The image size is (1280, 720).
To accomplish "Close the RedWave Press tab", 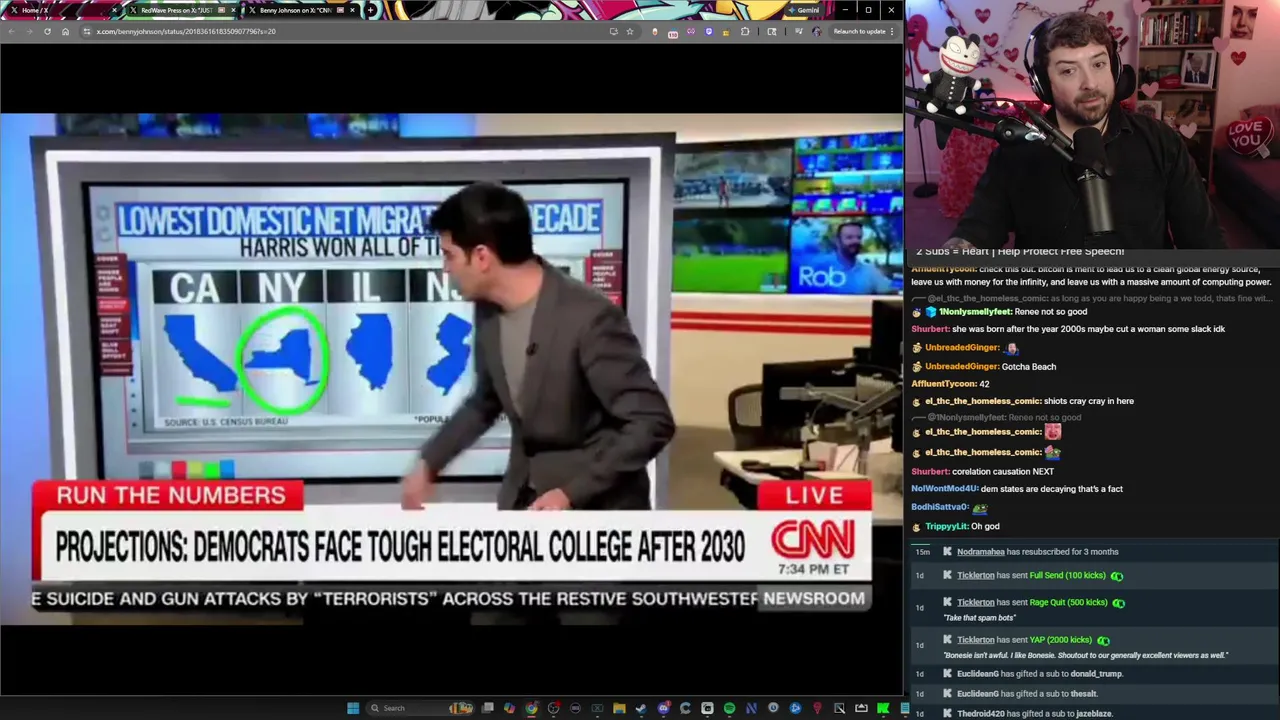I will 234,10.
